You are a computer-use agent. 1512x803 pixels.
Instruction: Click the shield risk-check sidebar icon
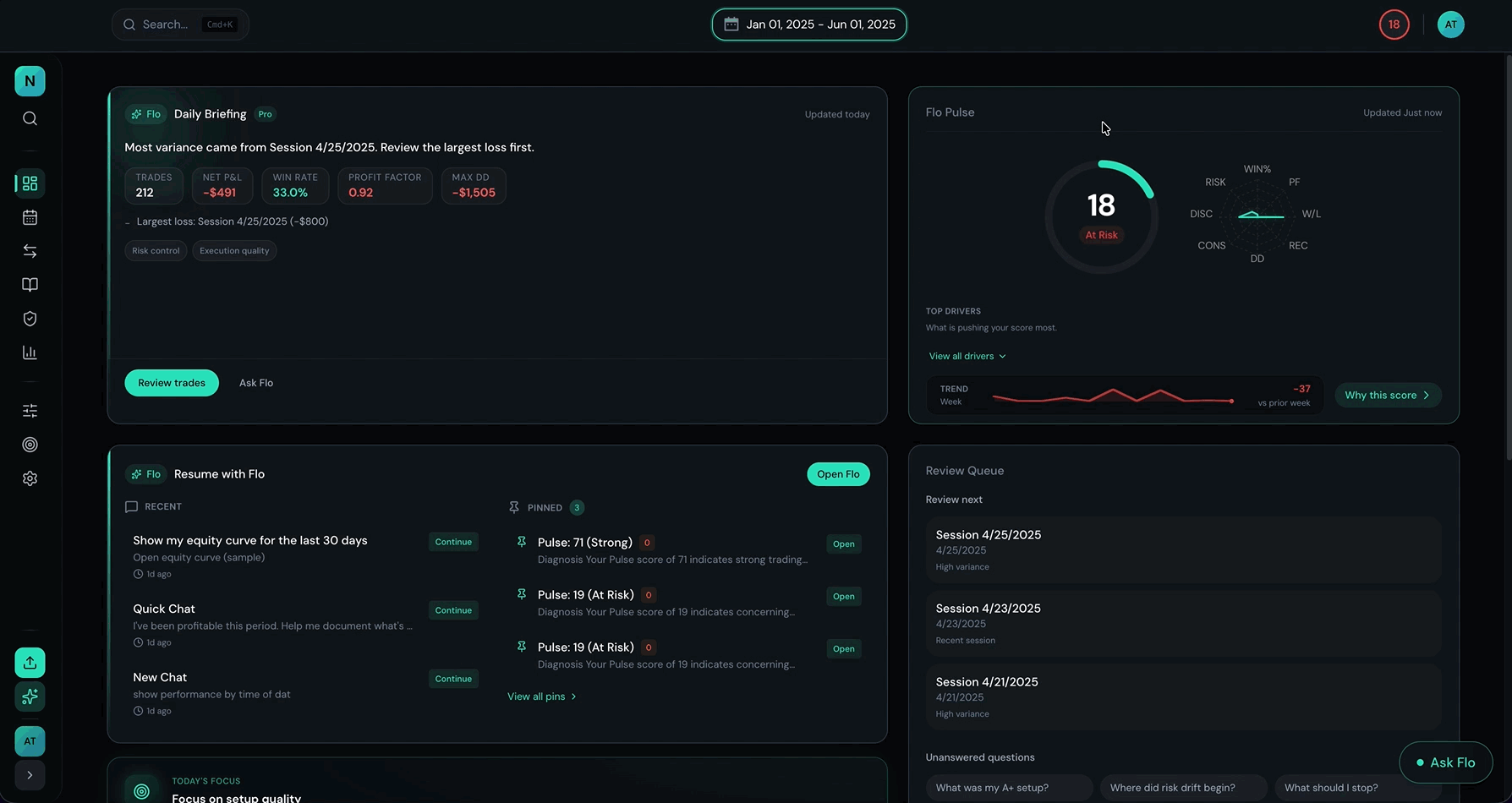[x=30, y=319]
